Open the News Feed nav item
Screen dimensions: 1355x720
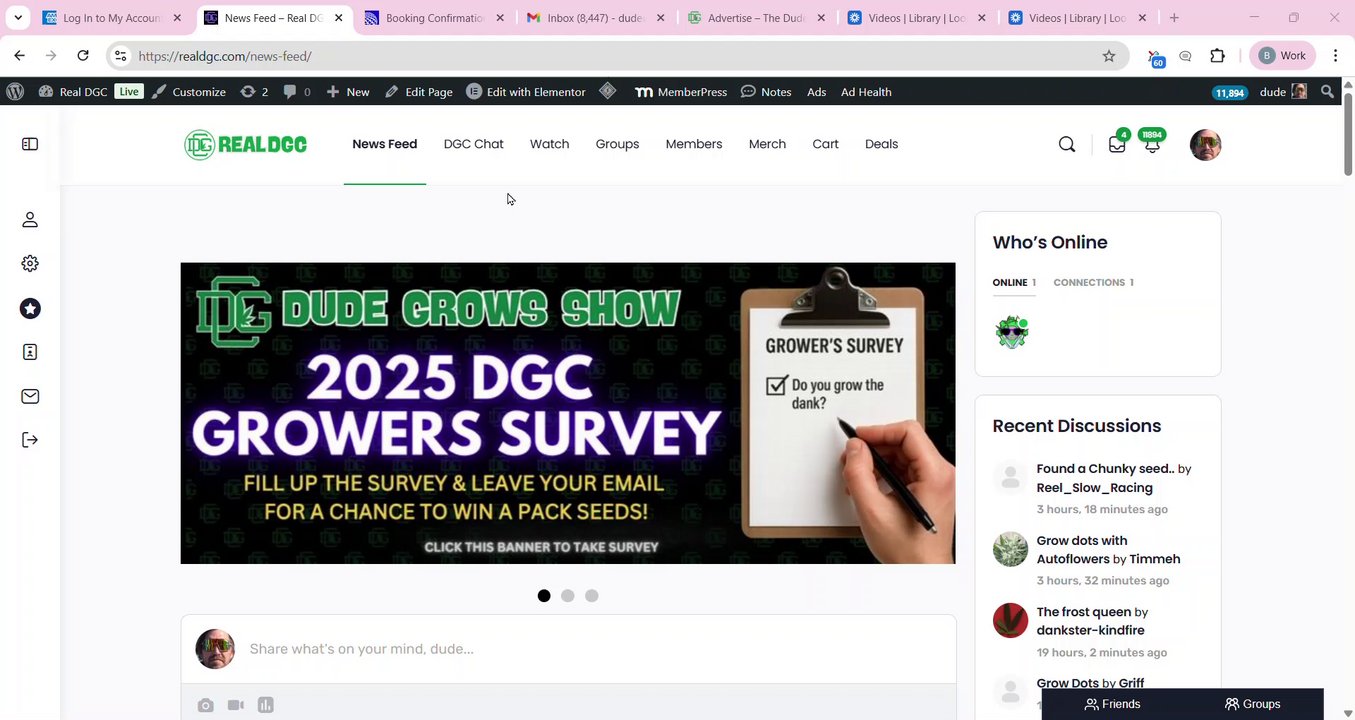tap(384, 144)
